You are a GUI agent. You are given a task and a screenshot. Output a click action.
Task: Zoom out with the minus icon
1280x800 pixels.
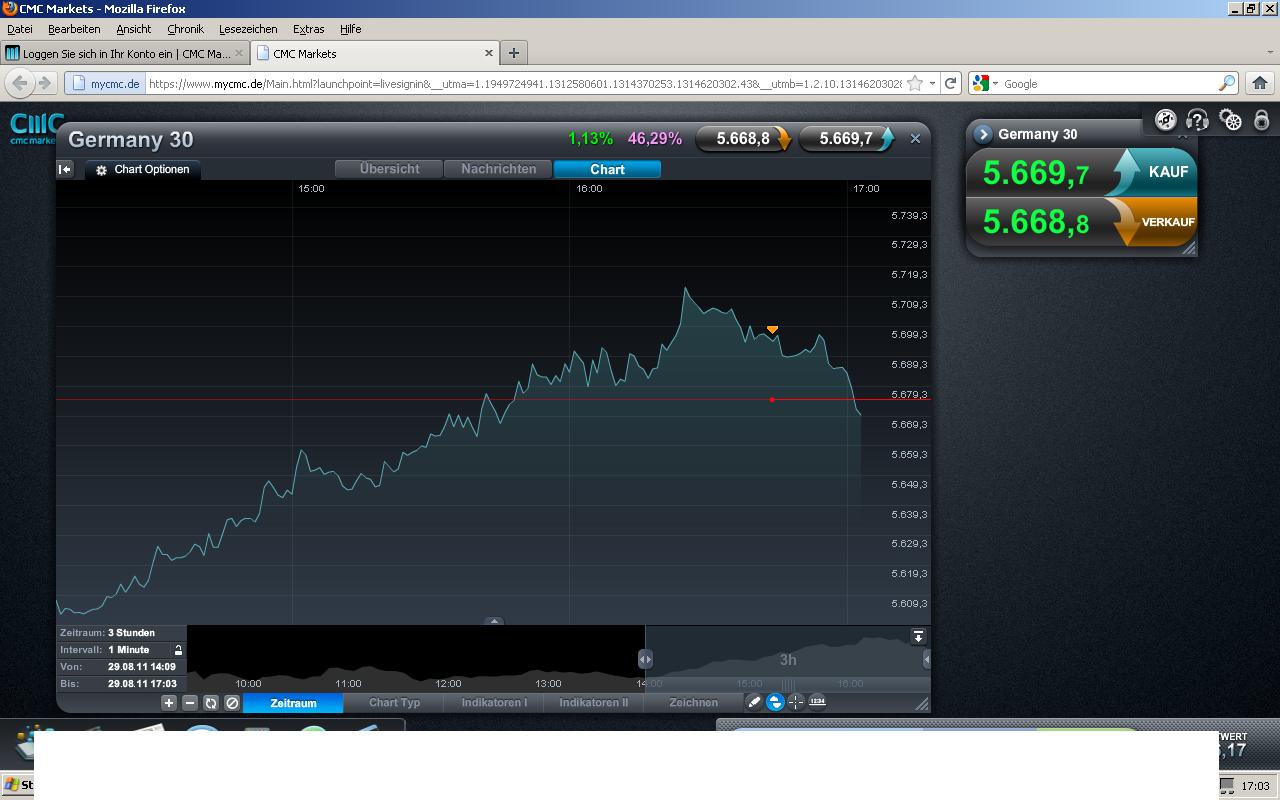tap(190, 703)
